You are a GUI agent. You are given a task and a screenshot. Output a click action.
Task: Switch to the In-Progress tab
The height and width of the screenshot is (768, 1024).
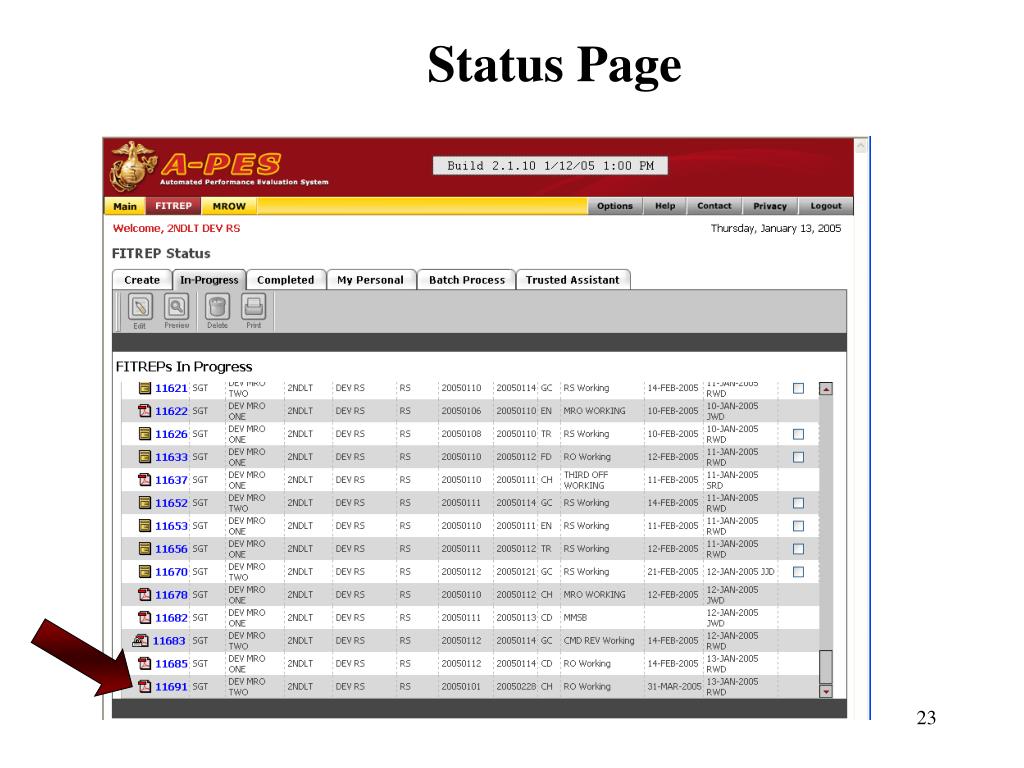(x=209, y=280)
